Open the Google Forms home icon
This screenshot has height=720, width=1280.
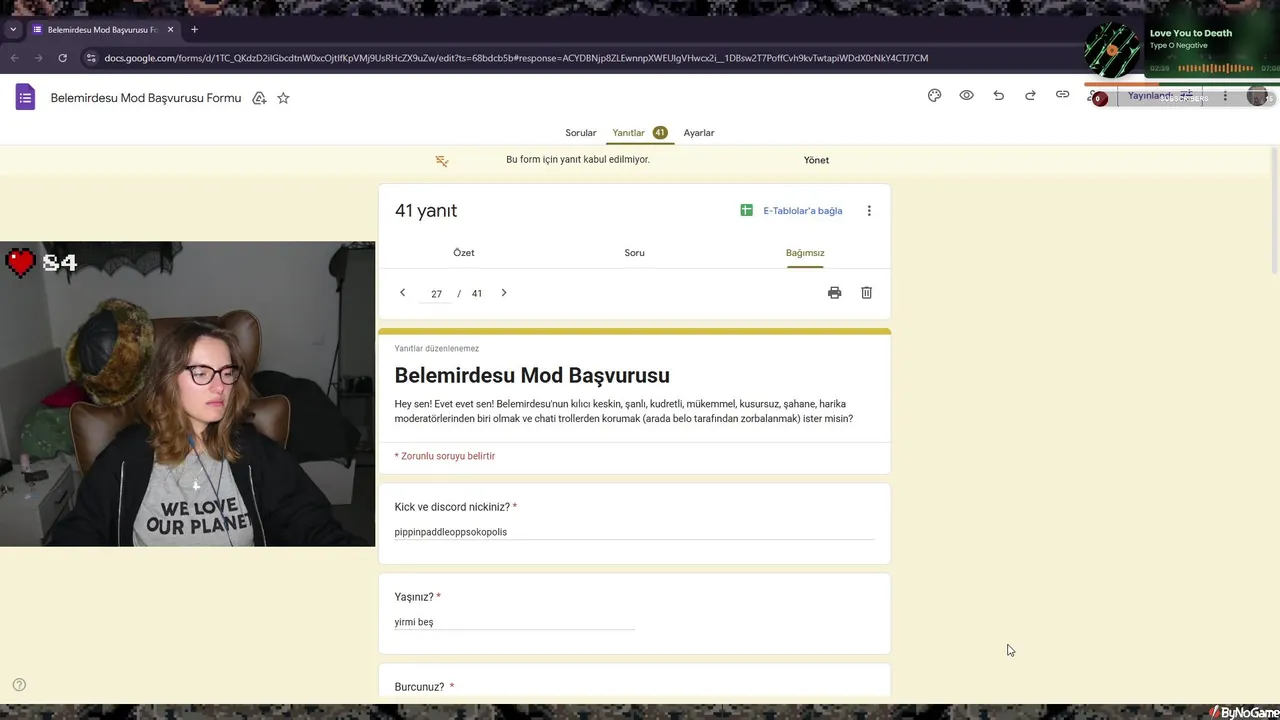tap(25, 97)
